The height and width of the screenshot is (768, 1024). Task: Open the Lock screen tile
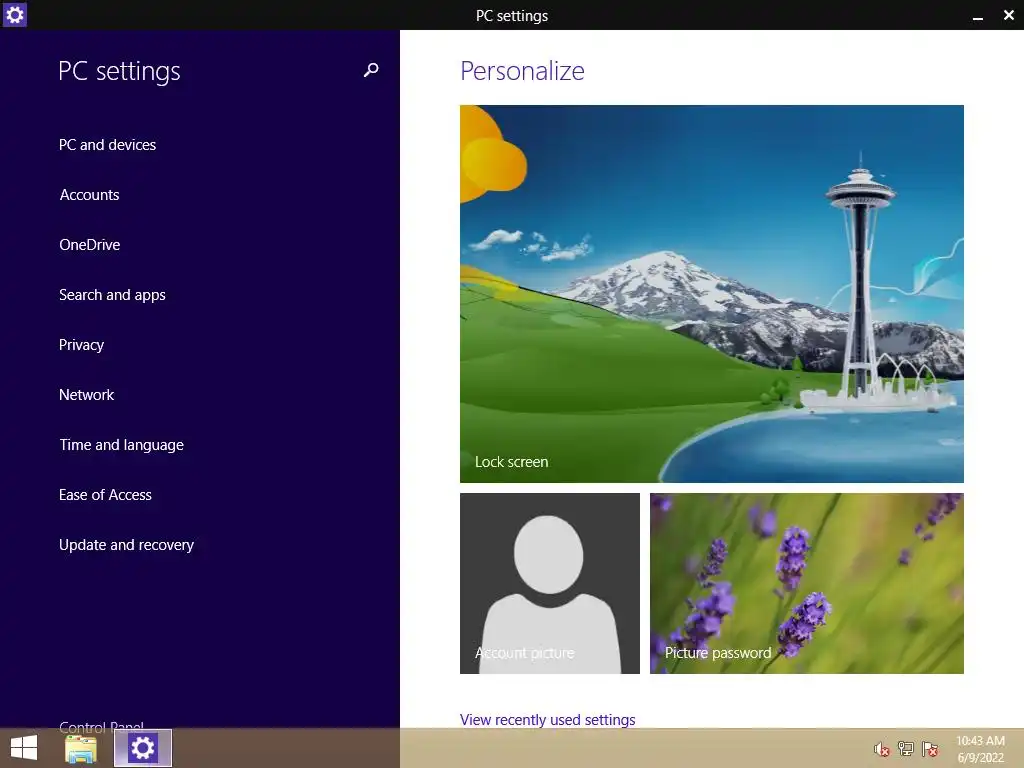(x=712, y=294)
